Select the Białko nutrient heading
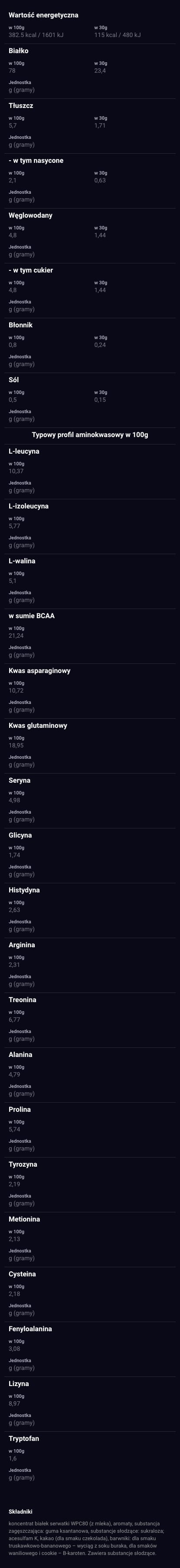The height and width of the screenshot is (1568, 180). 18,51
